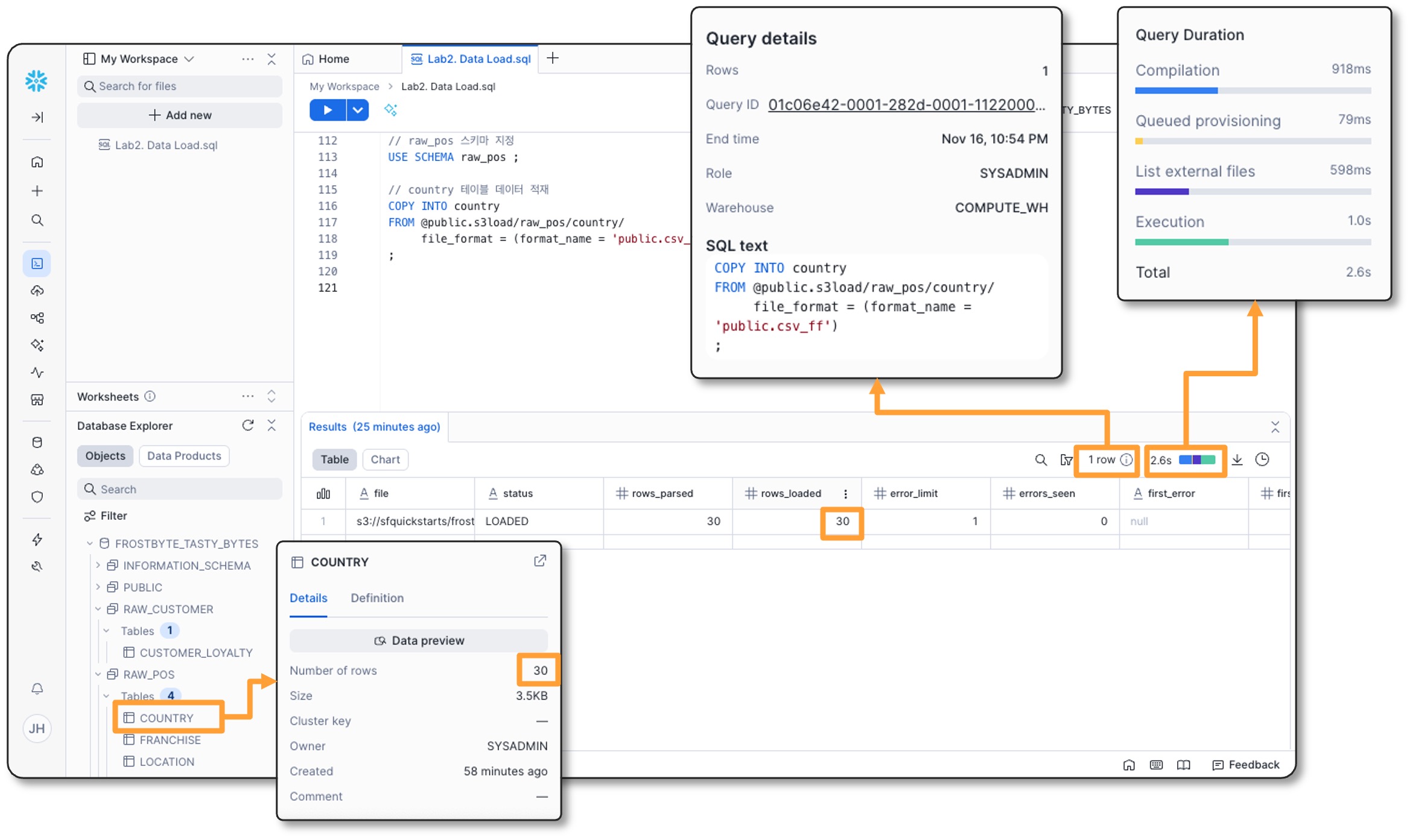Switch to the Definition tab
Viewport: 1410px width, 840px height.
tap(377, 598)
